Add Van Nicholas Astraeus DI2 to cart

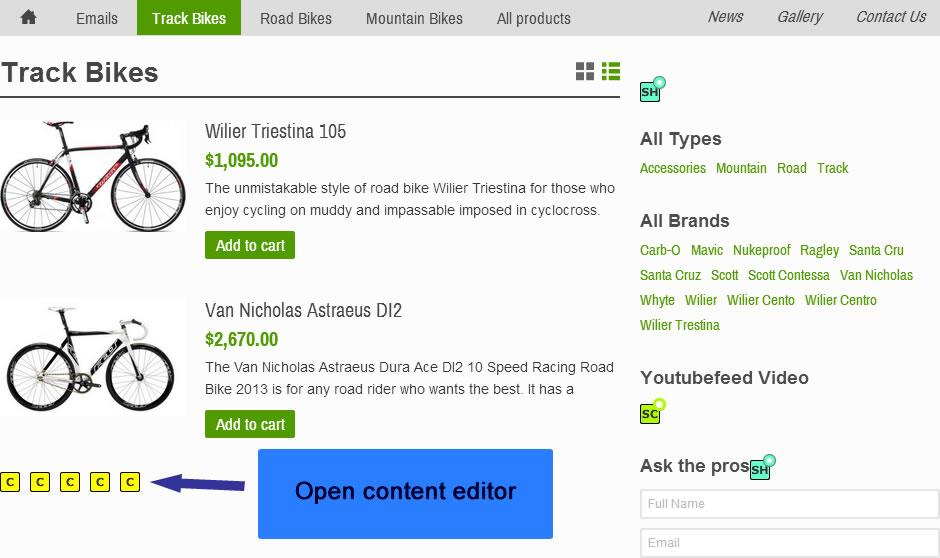[x=250, y=424]
